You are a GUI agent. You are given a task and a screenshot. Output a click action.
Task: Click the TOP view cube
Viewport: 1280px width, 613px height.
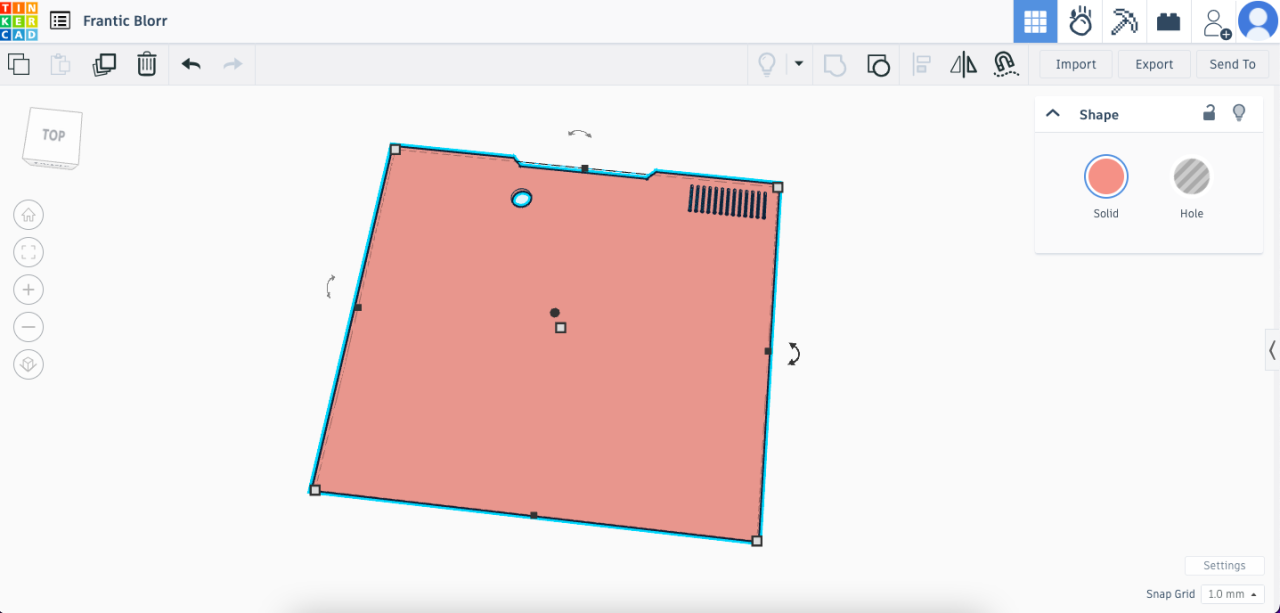(x=53, y=136)
